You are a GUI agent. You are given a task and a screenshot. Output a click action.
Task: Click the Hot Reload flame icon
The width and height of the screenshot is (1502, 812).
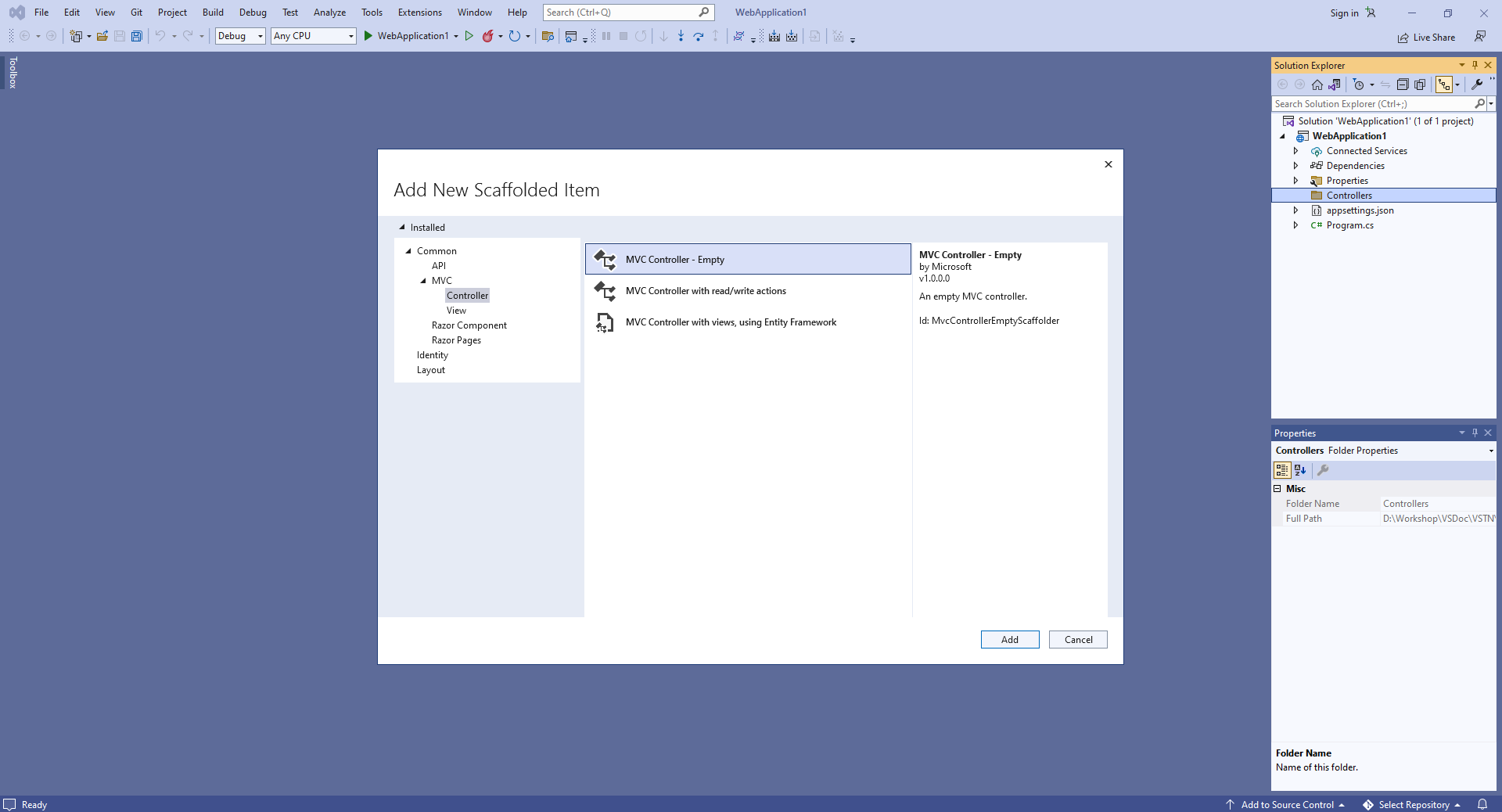(487, 36)
